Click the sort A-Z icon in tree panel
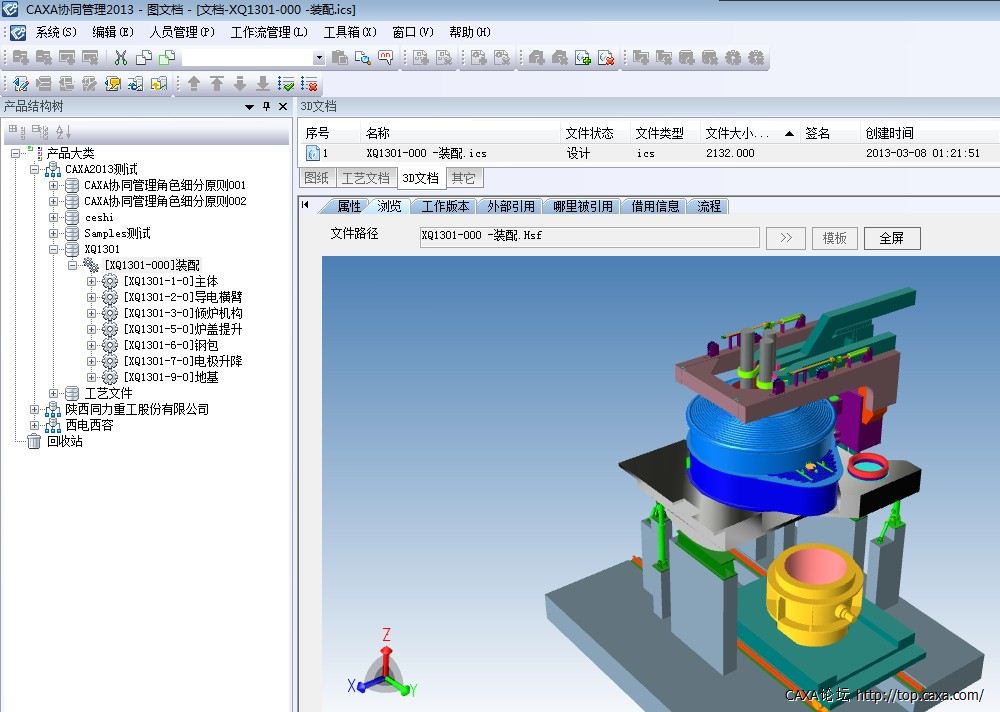 point(63,131)
